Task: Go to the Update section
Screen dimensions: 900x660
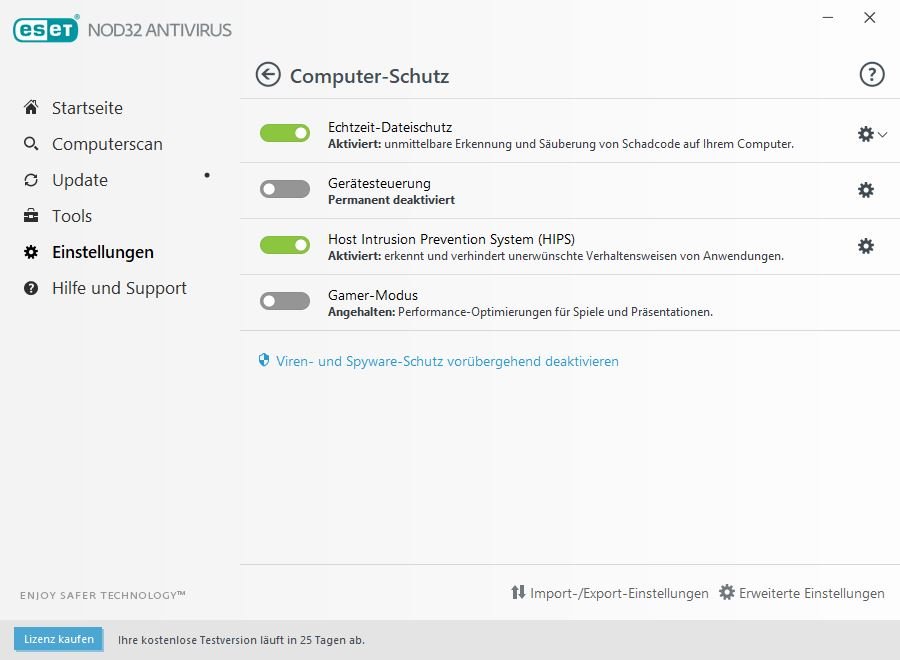Action: 80,180
